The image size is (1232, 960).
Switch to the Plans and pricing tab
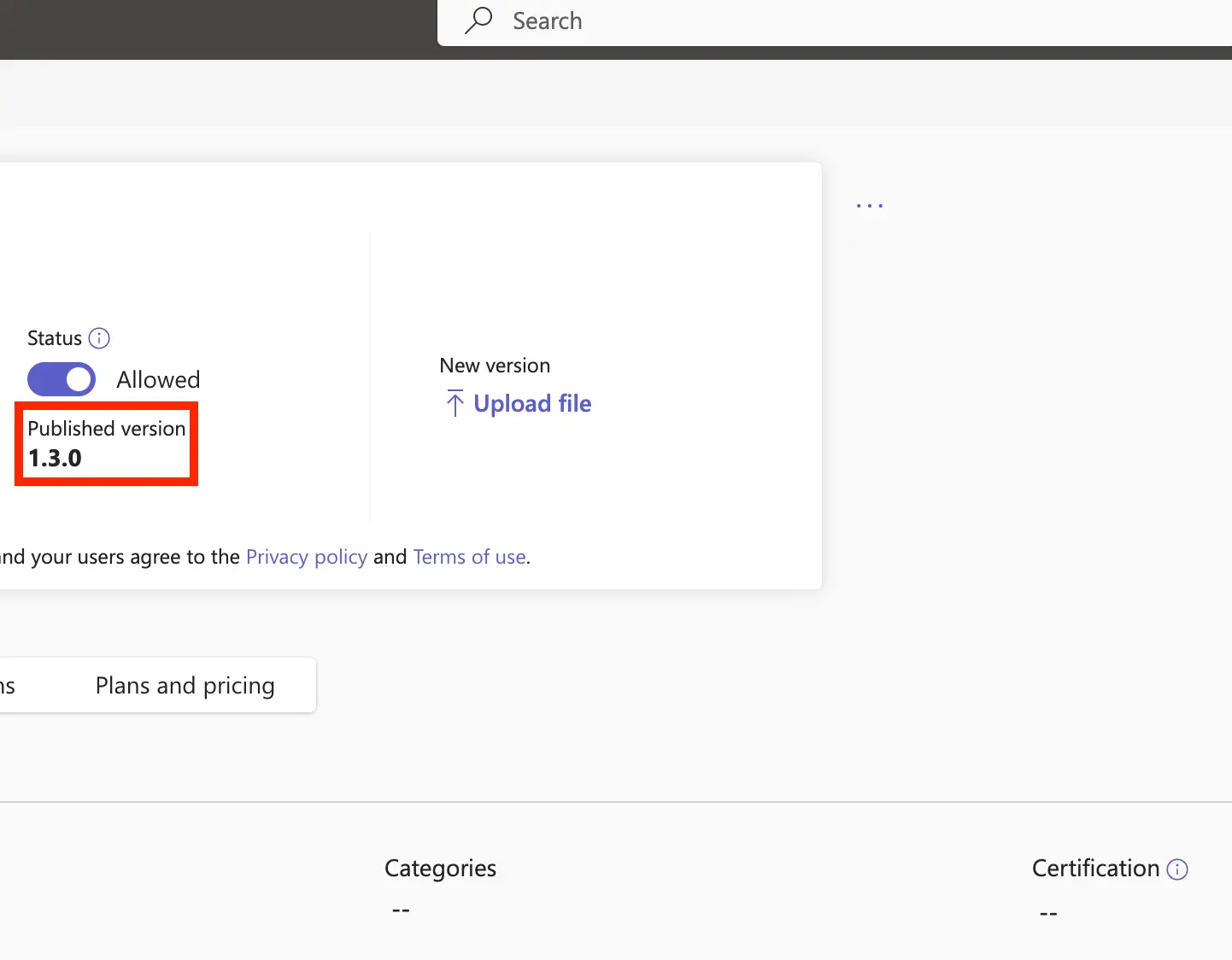(185, 685)
